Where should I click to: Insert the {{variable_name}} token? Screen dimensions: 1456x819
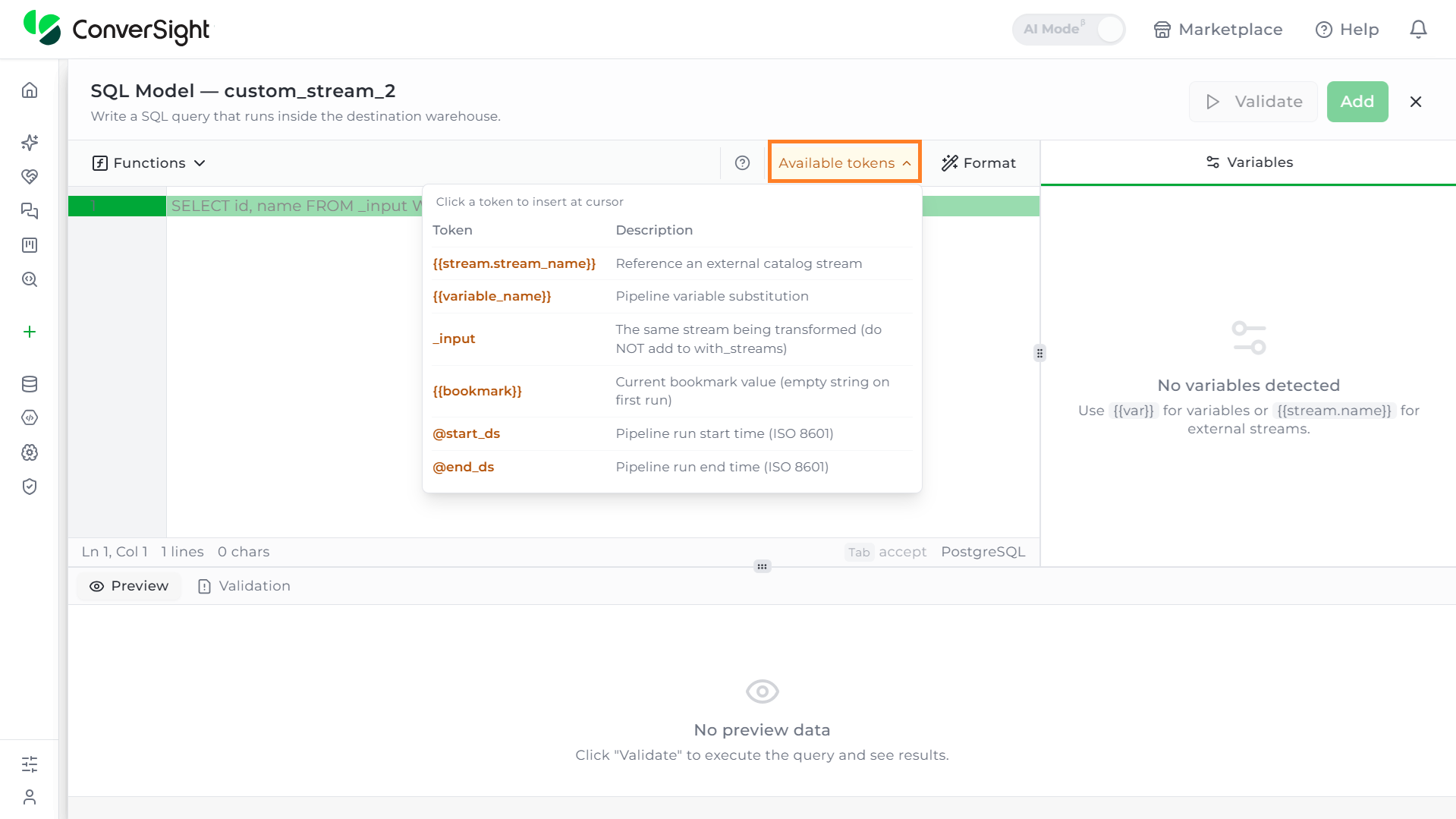pos(492,296)
